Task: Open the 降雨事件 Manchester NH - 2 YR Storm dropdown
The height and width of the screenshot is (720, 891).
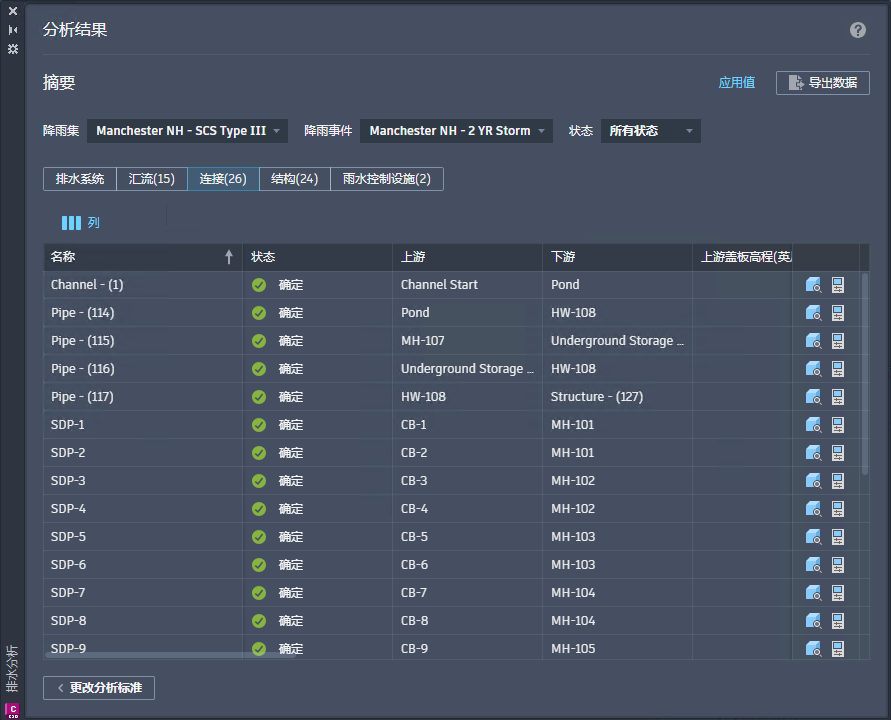Action: [456, 131]
